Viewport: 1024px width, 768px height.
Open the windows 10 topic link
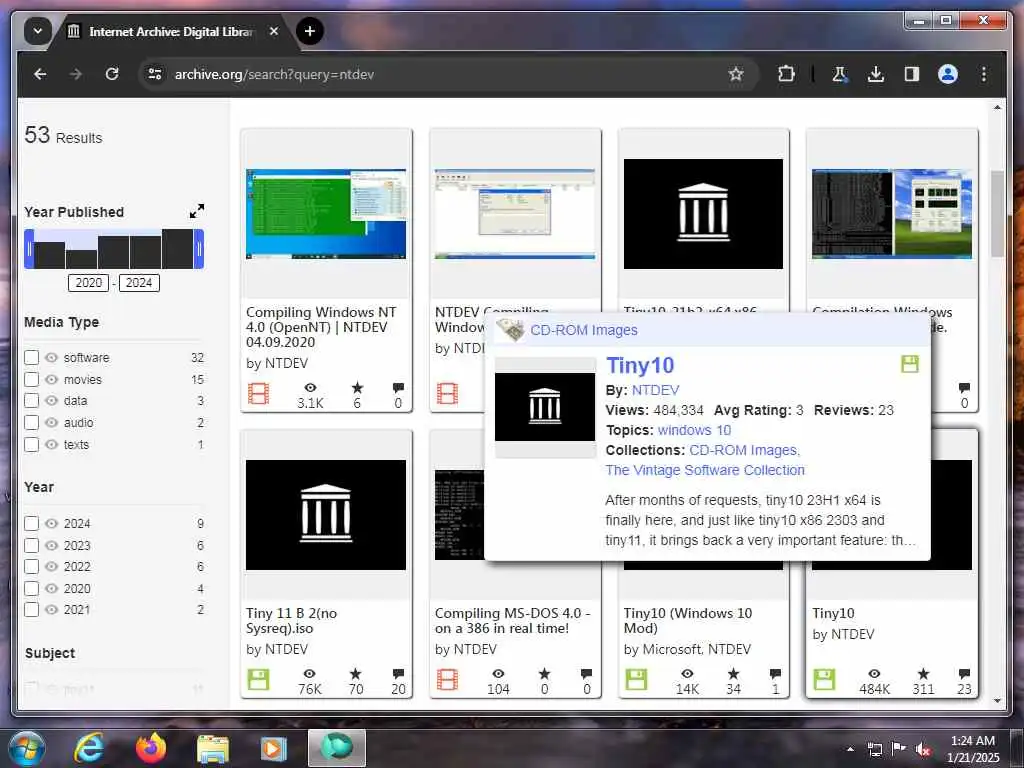[x=694, y=430]
